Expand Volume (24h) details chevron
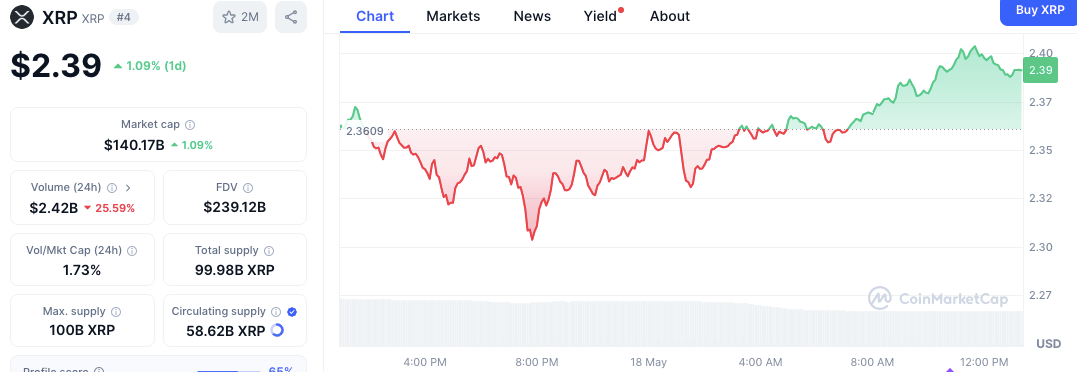The width and height of the screenshot is (1077, 372). point(128,187)
